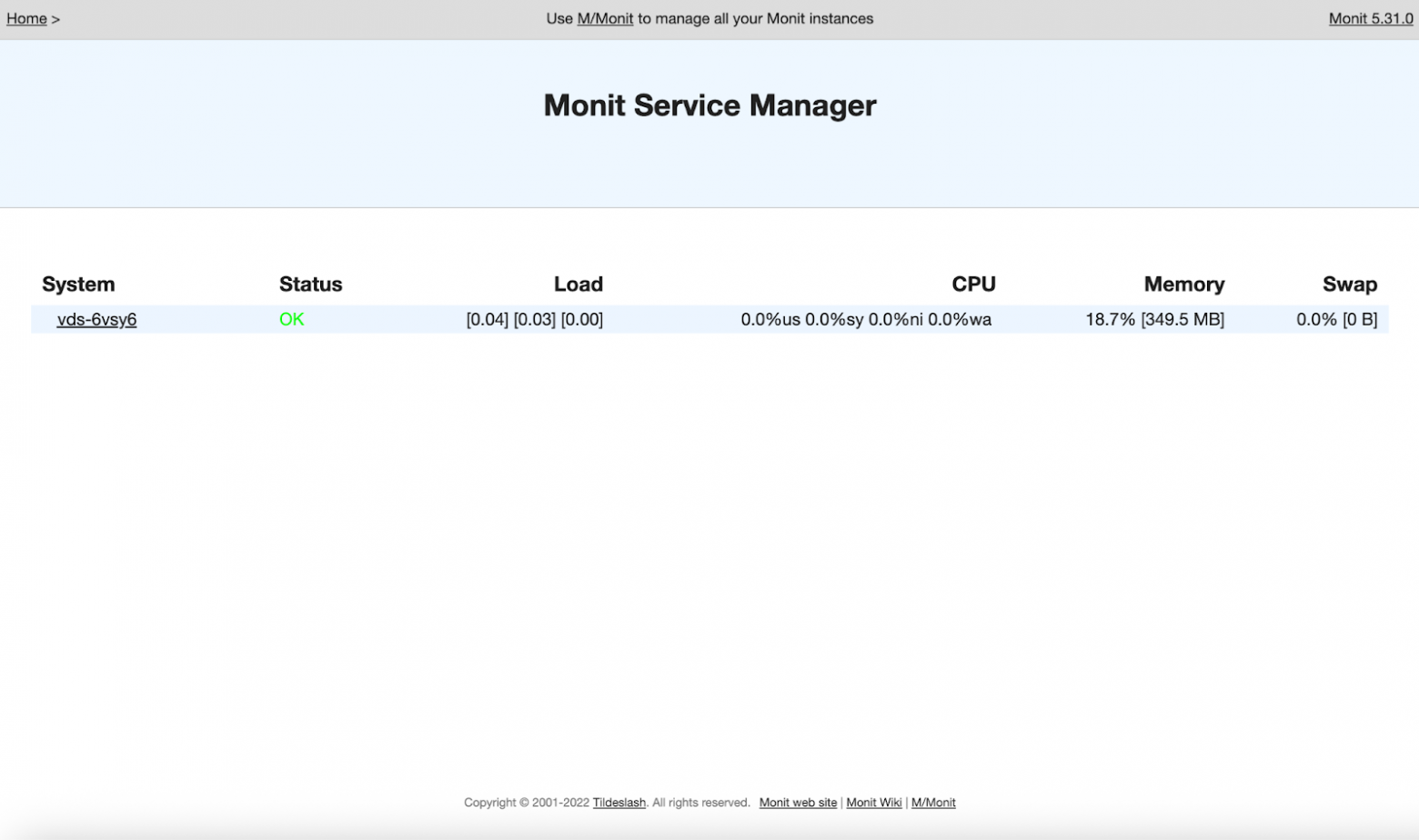The width and height of the screenshot is (1419, 840).
Task: Click the Swap column header
Action: coord(1349,284)
